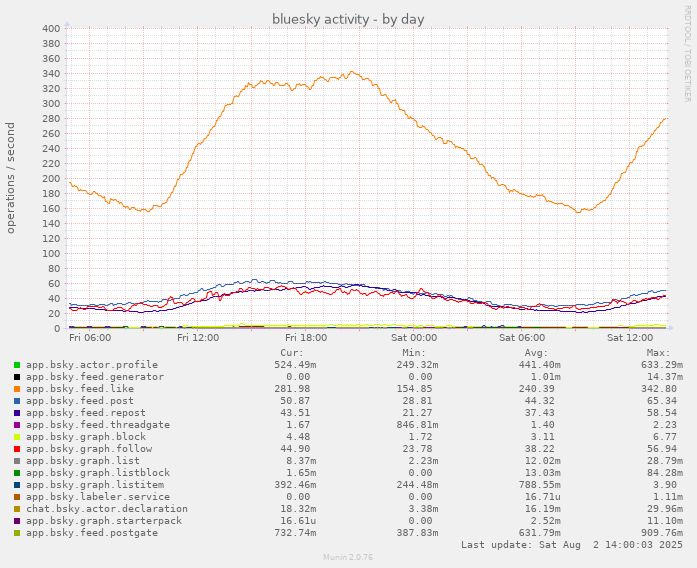Click the brown app.bsky.labeler.service swatch
The image size is (697, 568).
pos(17,497)
